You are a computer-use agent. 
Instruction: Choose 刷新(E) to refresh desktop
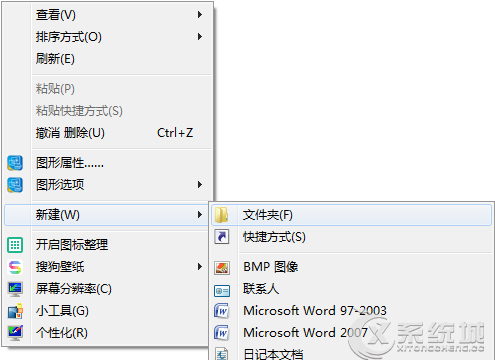coord(108,59)
